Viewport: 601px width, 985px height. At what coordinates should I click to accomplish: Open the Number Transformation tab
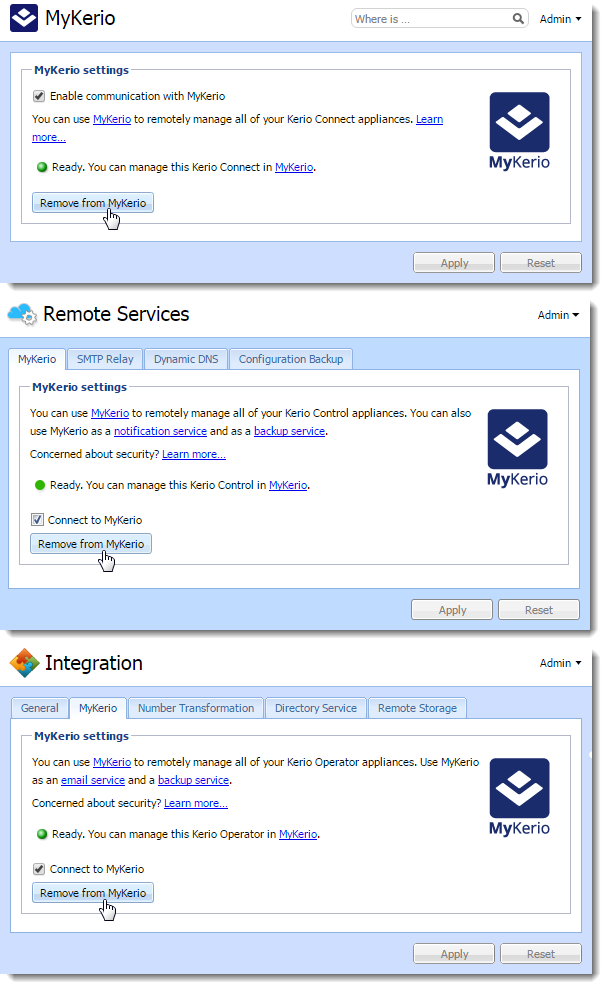point(196,708)
